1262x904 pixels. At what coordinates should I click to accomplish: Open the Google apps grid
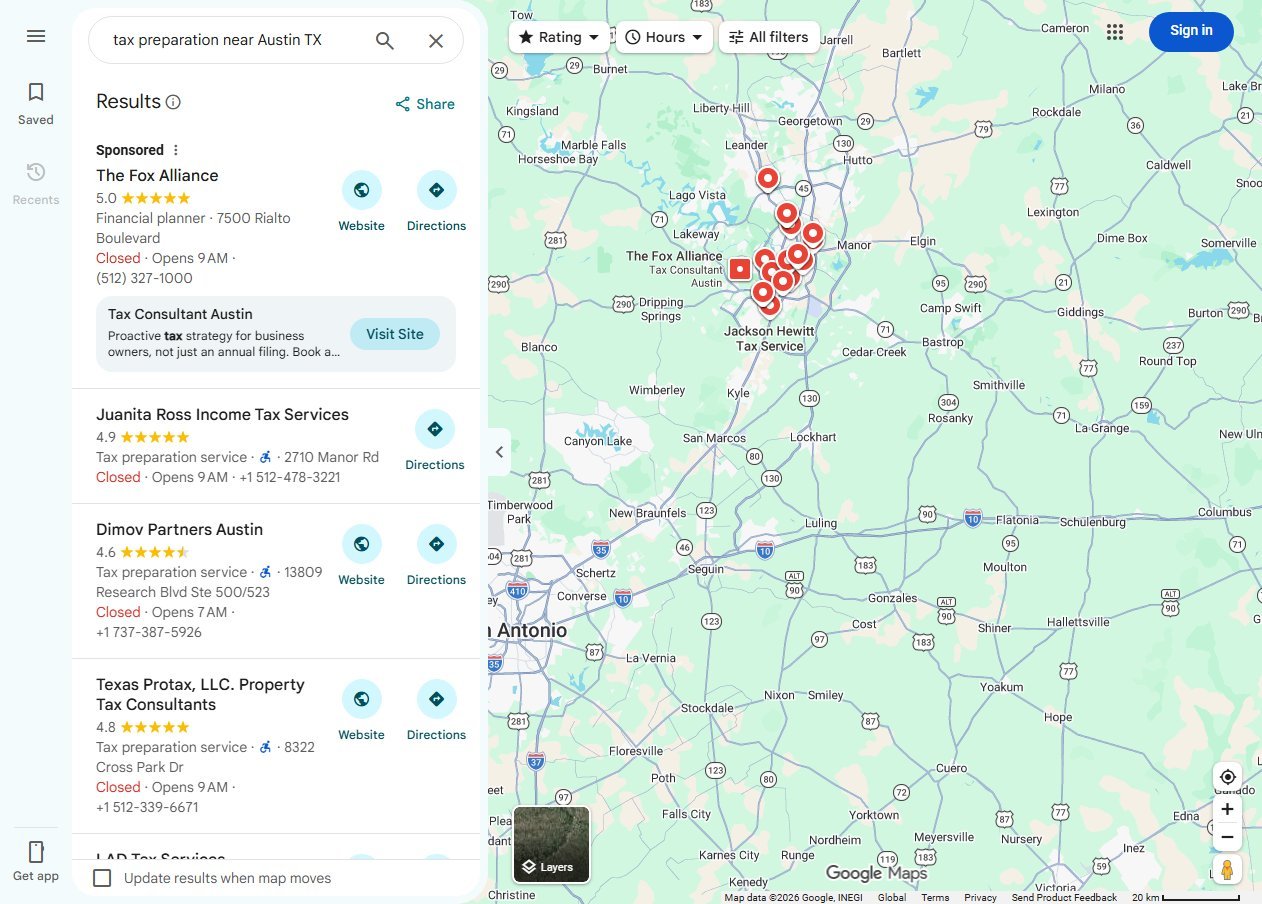(1115, 32)
